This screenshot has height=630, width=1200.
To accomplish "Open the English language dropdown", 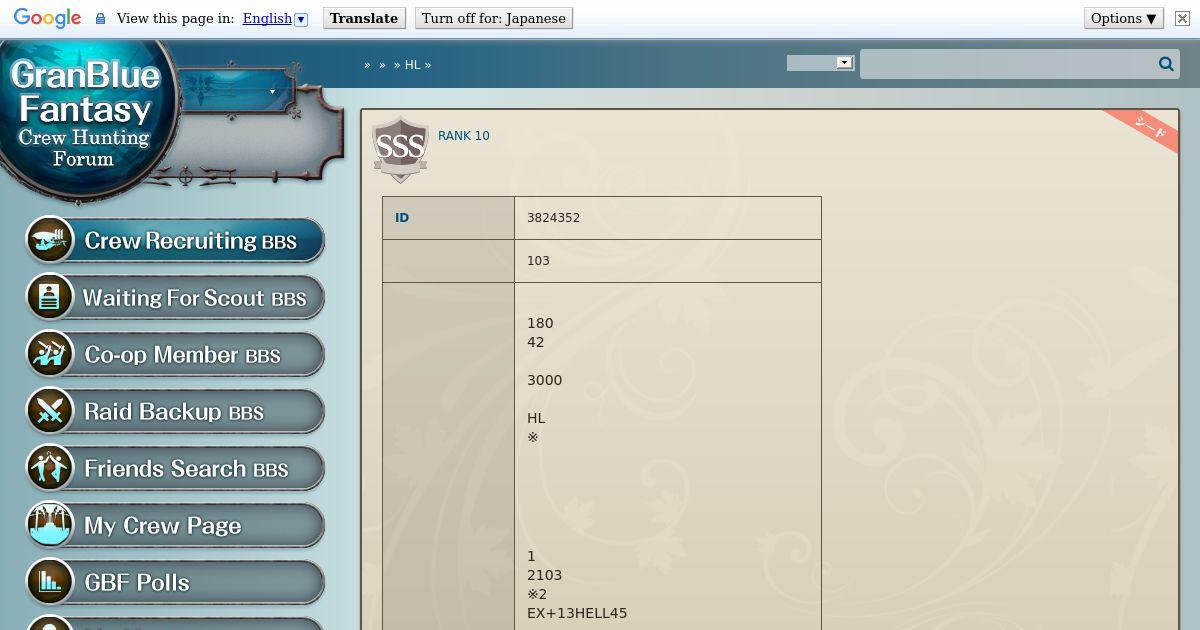I will [275, 18].
